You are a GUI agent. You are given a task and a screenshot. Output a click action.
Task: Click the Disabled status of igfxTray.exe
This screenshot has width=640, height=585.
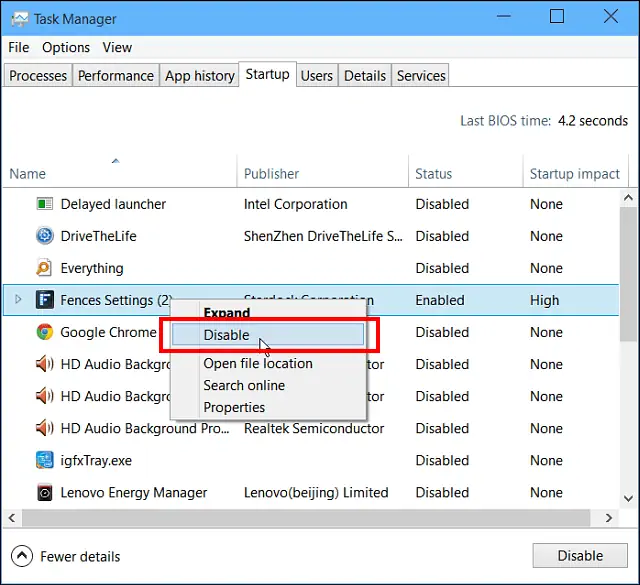[x=442, y=460]
